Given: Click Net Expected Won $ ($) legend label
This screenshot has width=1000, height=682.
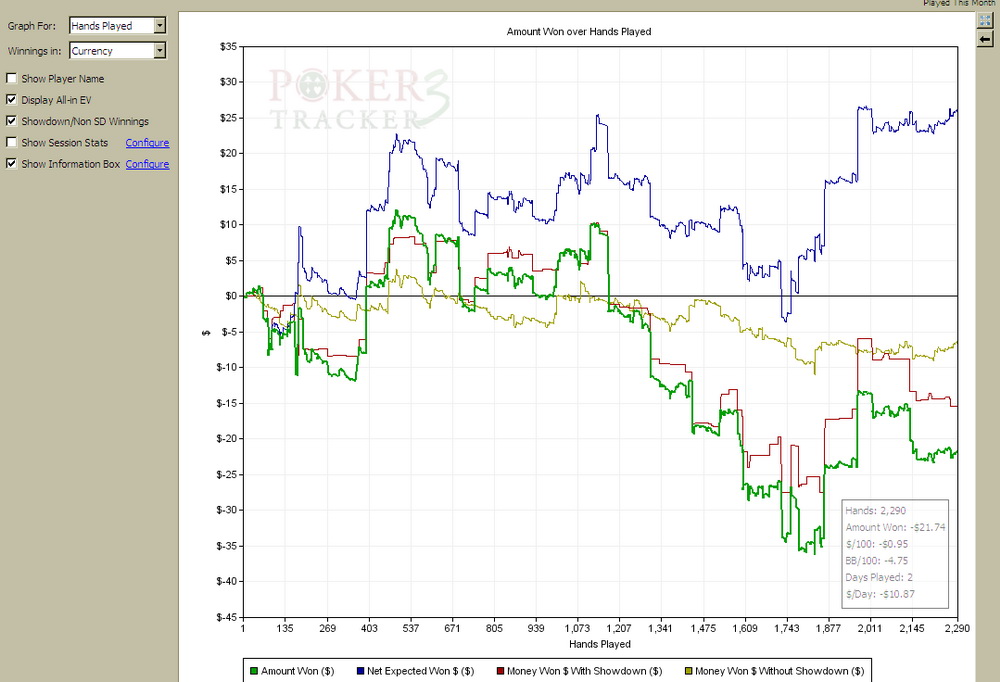Looking at the screenshot, I should pos(421,671).
